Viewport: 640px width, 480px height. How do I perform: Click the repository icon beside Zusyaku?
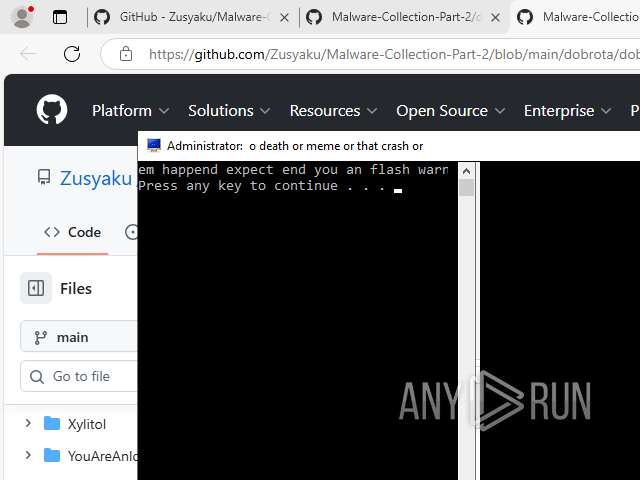click(x=44, y=178)
